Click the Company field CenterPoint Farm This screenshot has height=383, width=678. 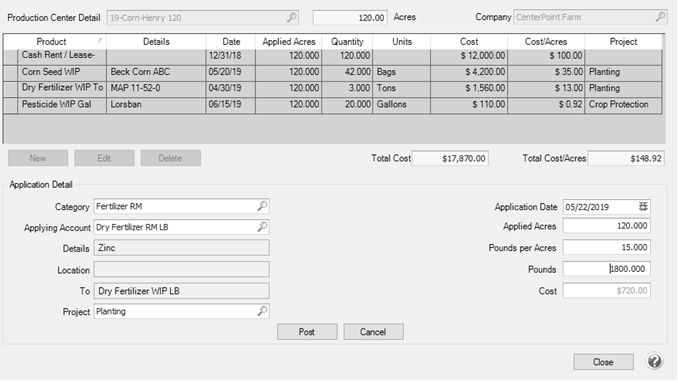pyautogui.click(x=590, y=17)
